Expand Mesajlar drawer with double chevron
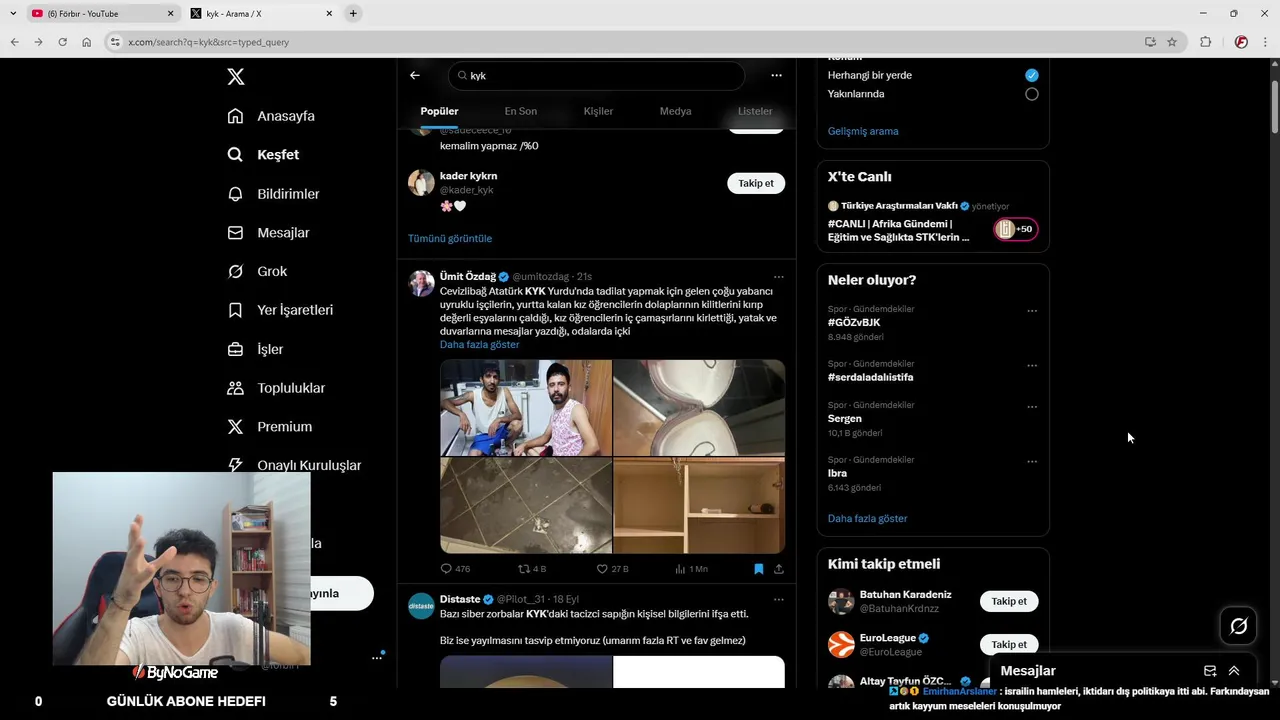 pyautogui.click(x=1234, y=671)
